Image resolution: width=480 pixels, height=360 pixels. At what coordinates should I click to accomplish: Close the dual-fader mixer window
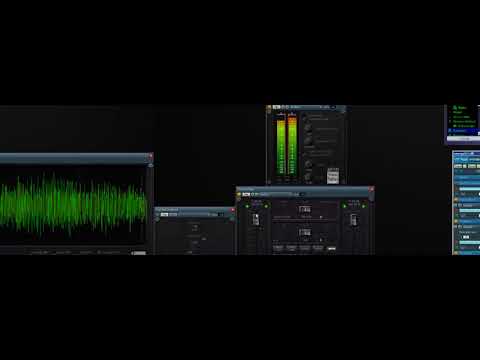point(371,189)
